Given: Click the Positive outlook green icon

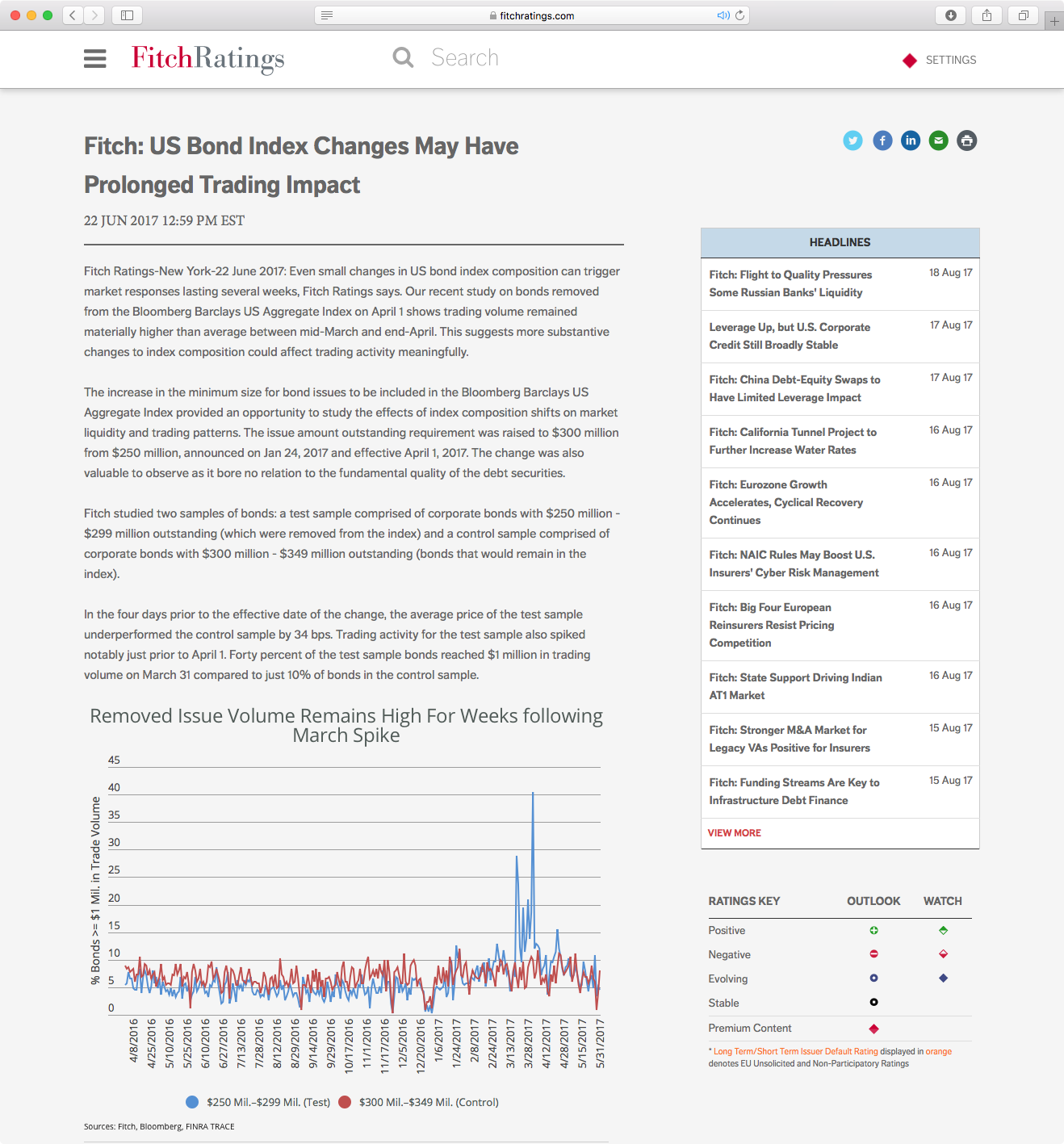Looking at the screenshot, I should click(x=873, y=931).
